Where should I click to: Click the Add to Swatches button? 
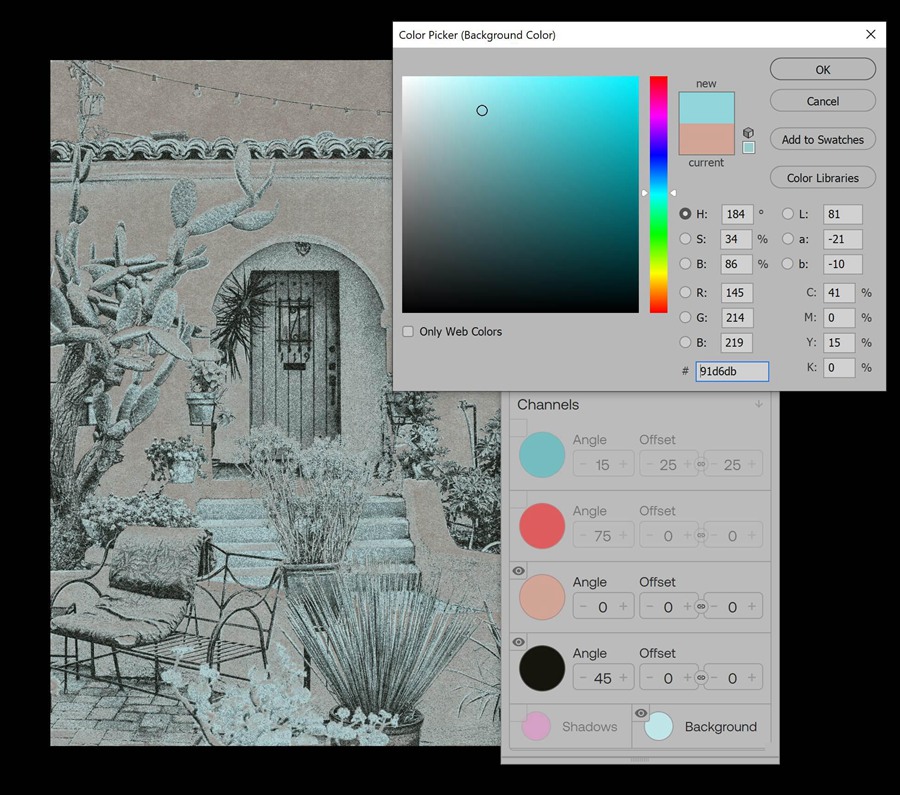click(822, 140)
